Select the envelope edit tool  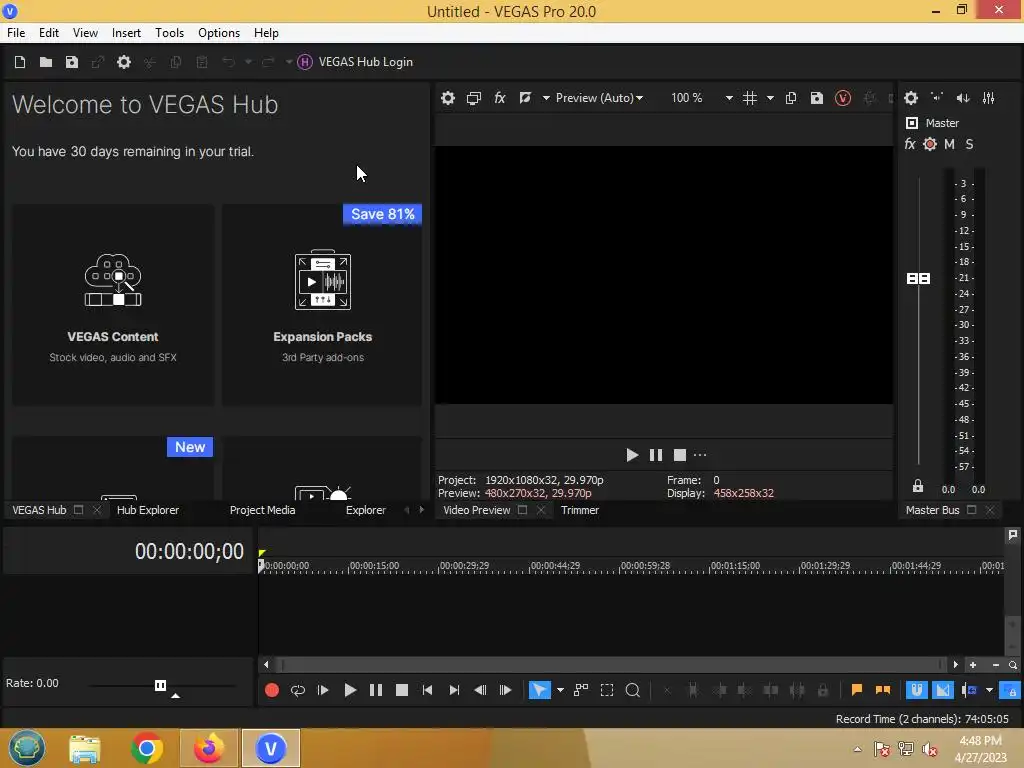click(581, 690)
